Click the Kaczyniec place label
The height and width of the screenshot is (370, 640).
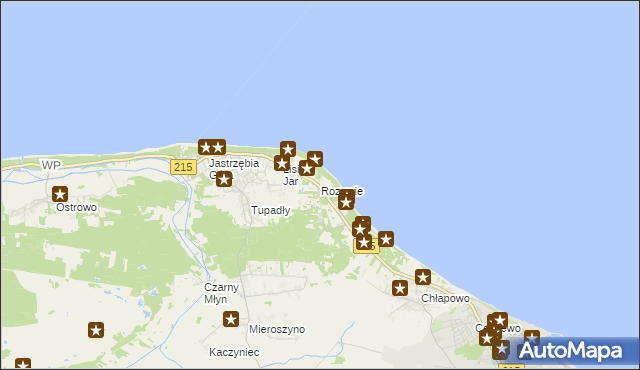(234, 352)
